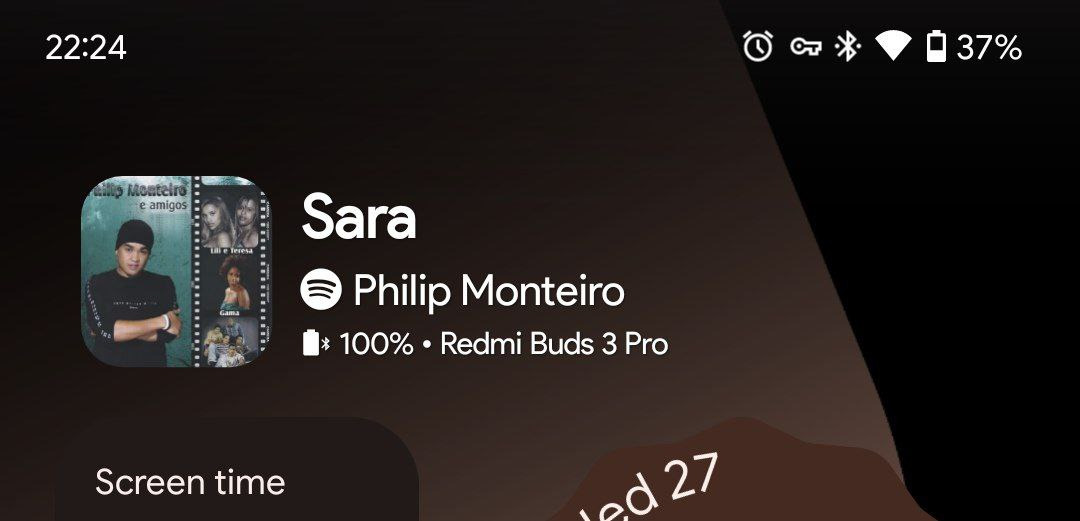Screen dimensions: 1080x521
Task: Tap the Gama photo in album art
Action: (230, 283)
